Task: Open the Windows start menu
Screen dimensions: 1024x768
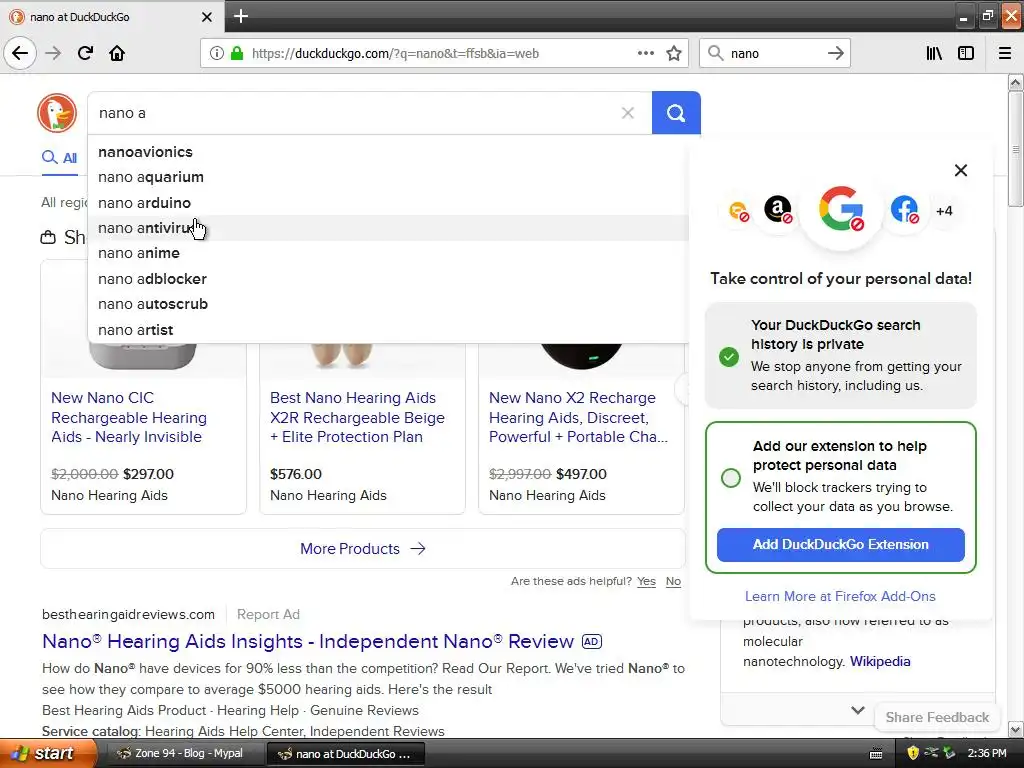Action: click(x=48, y=753)
